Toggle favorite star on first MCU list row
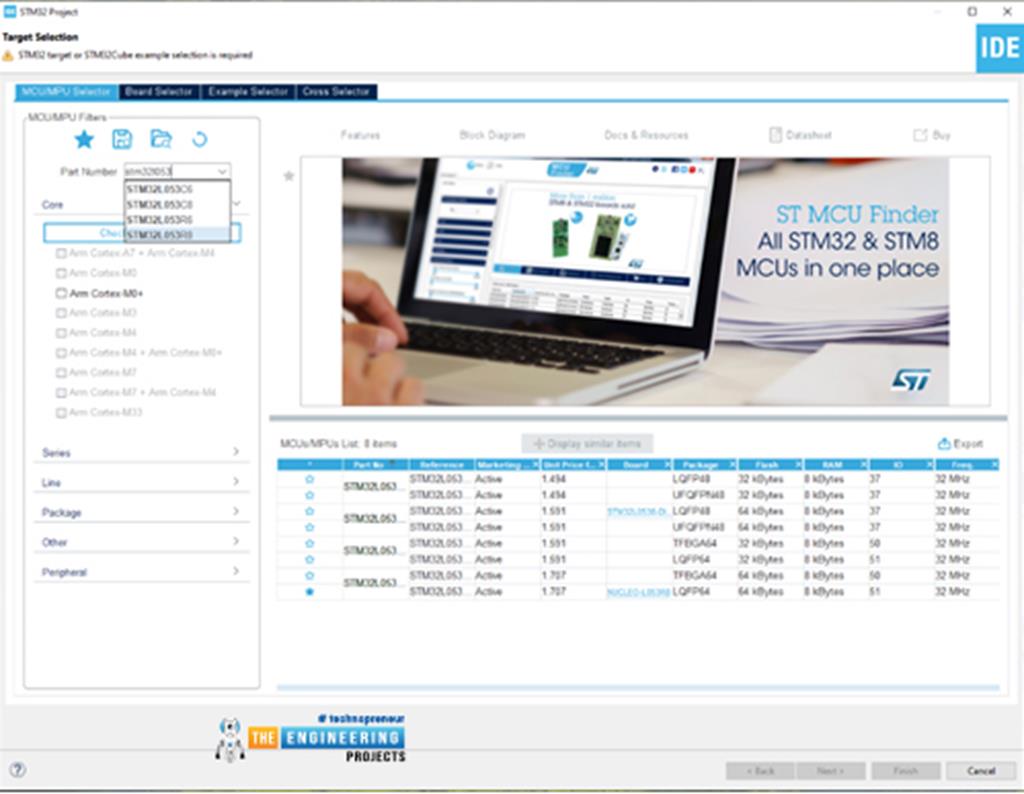This screenshot has width=1024, height=794. tap(309, 480)
